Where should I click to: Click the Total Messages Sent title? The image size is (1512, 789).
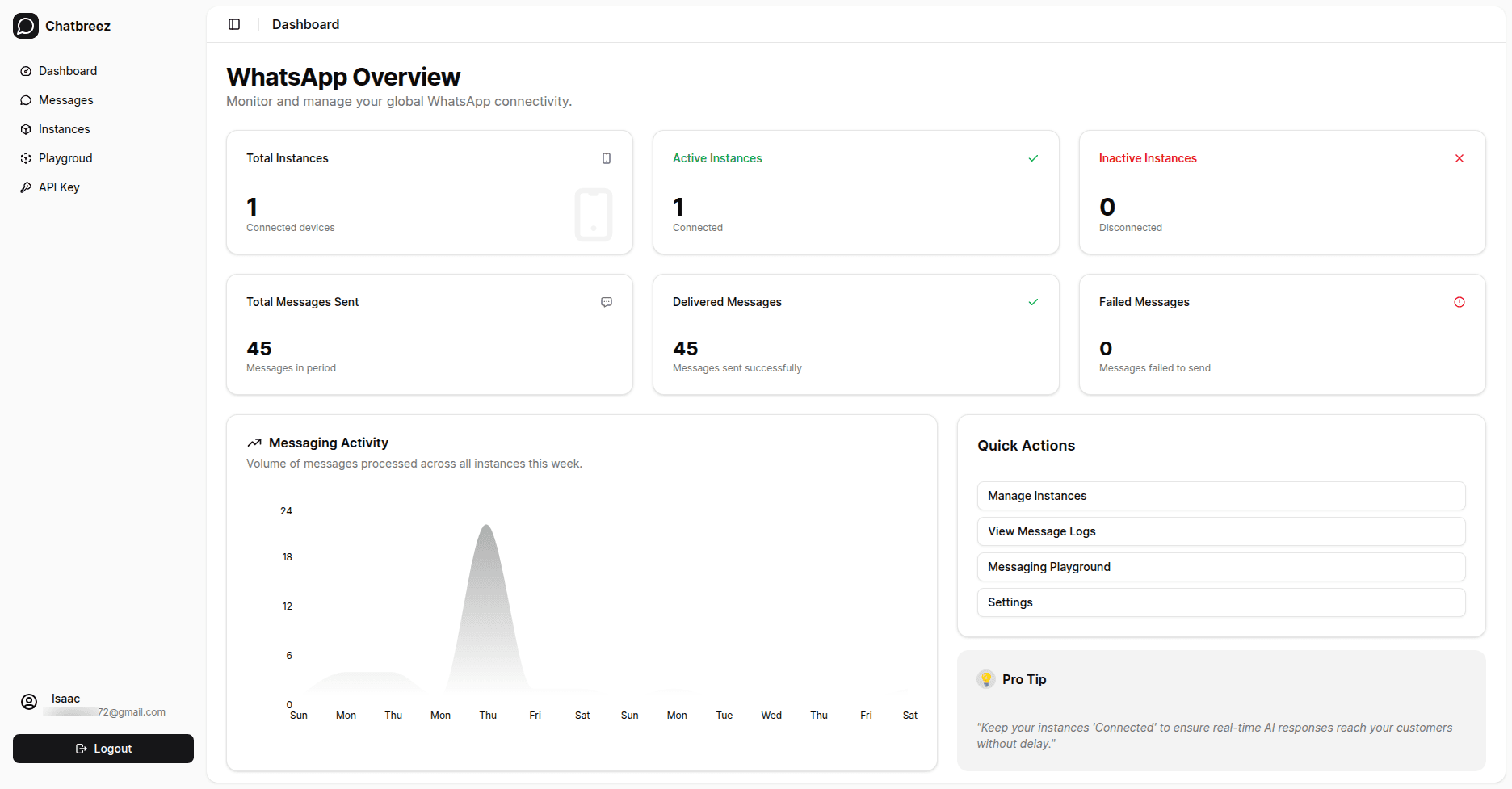302,302
